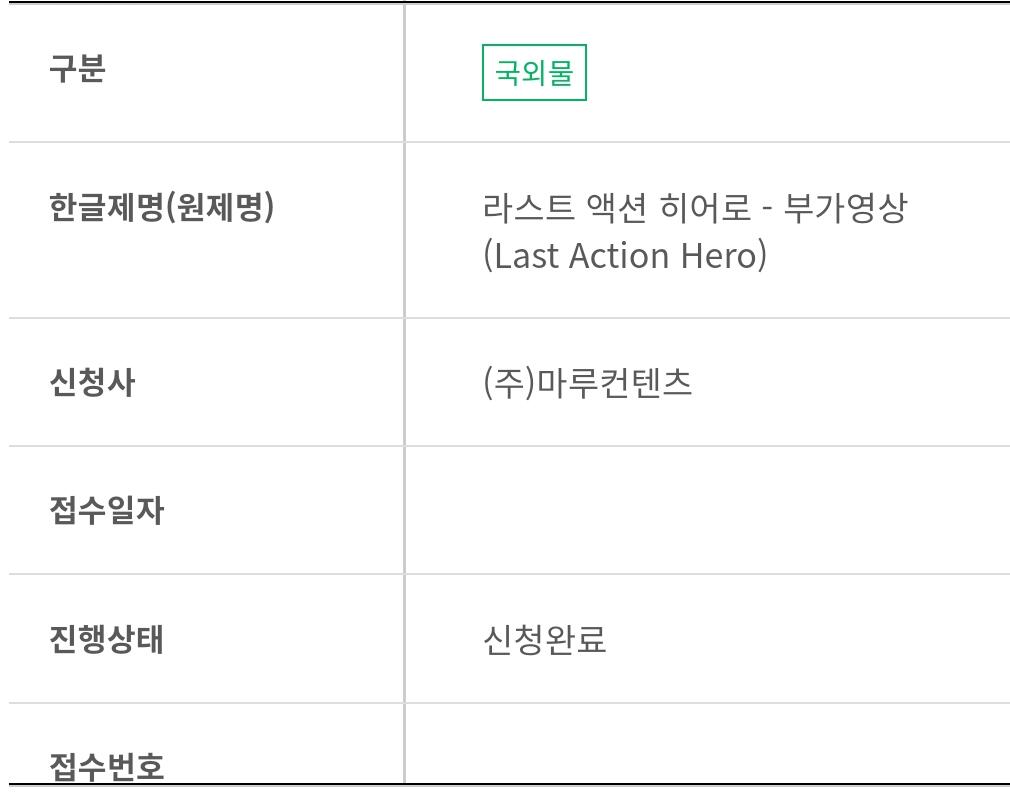Viewport: 1010px width, 801px height.
Task: Click the applicant name (주)마루컨텐츠
Action: 587,382
